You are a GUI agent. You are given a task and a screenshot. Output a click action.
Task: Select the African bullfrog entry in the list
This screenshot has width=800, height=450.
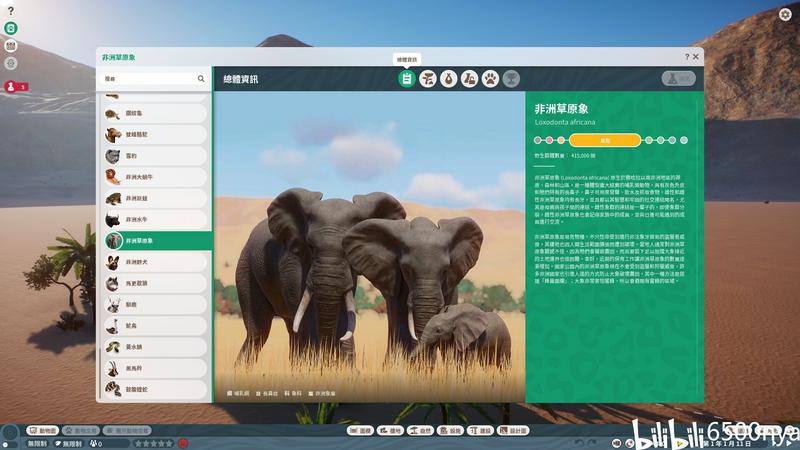tap(155, 198)
